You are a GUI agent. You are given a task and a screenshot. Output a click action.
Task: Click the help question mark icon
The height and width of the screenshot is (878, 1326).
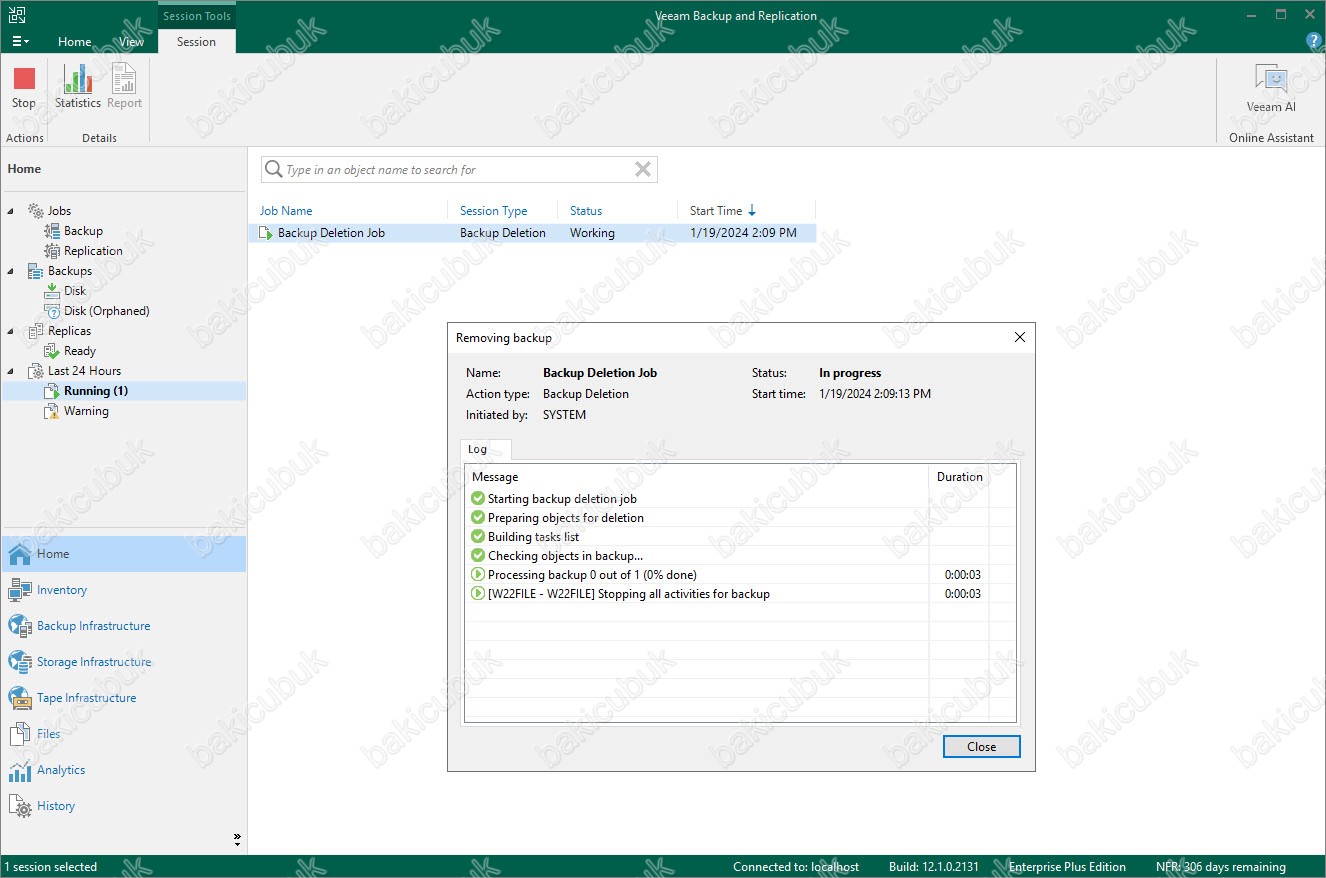(x=1314, y=41)
